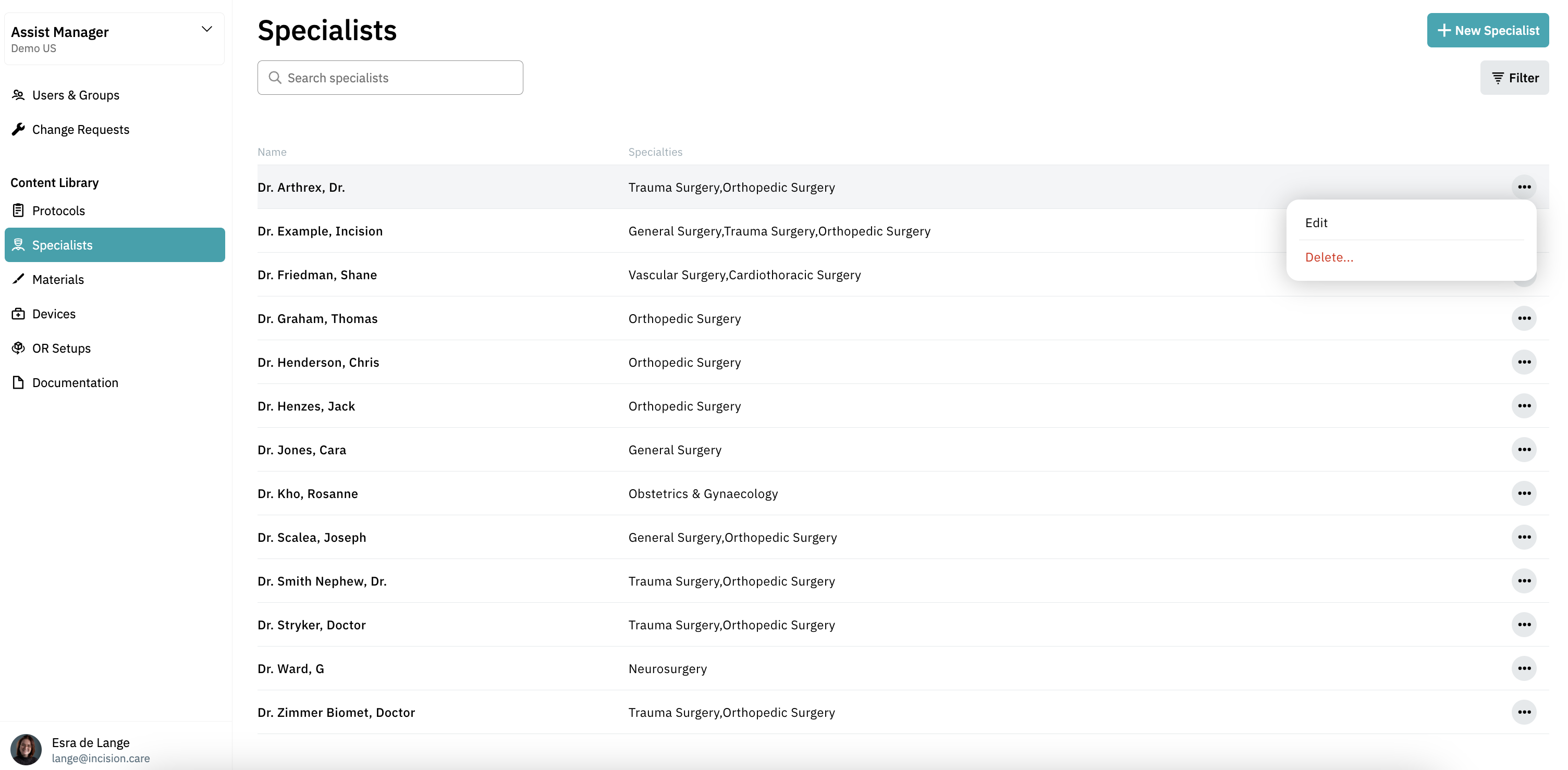Click Esra de Lange's profile avatar
This screenshot has width=1568, height=770.
tap(26, 749)
